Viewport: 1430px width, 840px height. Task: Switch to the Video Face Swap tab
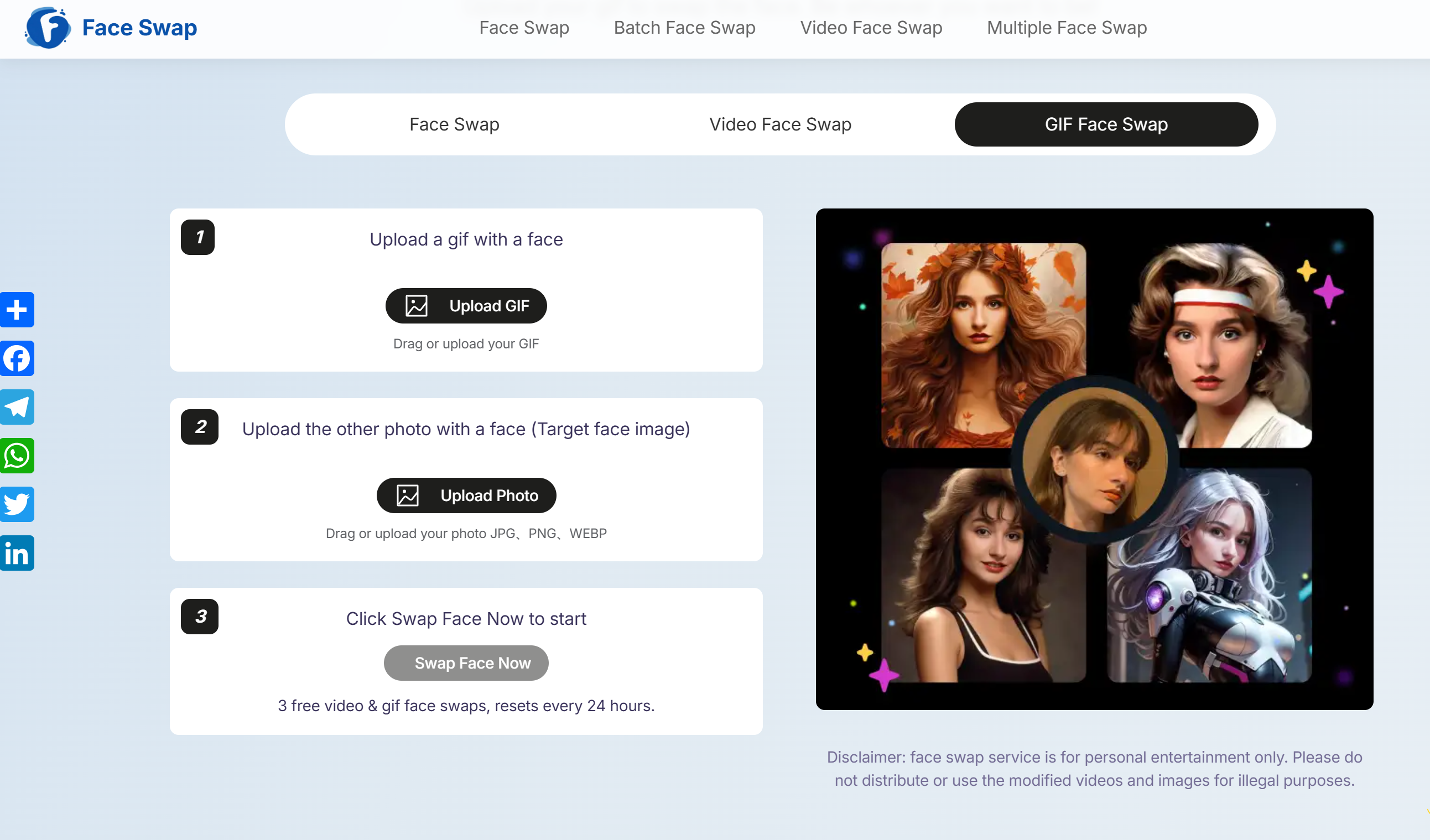(x=779, y=124)
